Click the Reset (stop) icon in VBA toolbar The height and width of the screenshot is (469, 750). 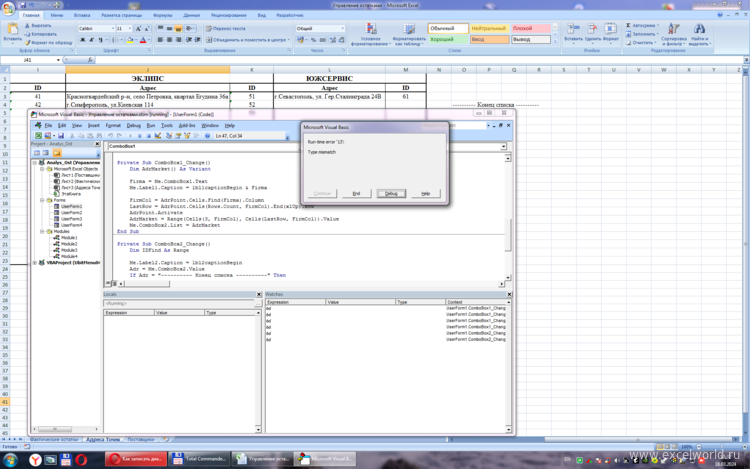click(x=148, y=136)
